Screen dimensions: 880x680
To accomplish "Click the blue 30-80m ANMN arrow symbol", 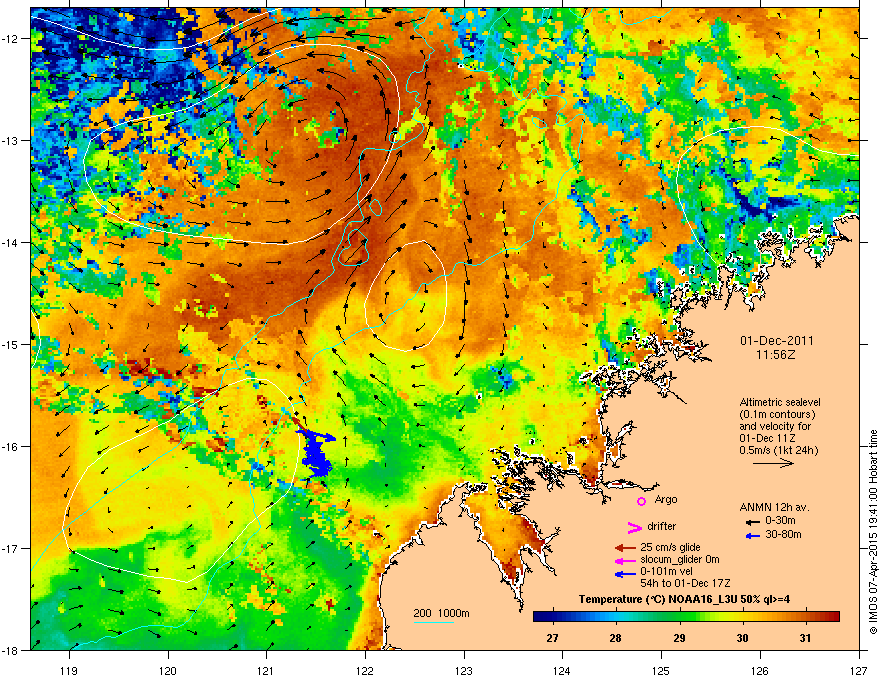I will pyautogui.click(x=753, y=536).
